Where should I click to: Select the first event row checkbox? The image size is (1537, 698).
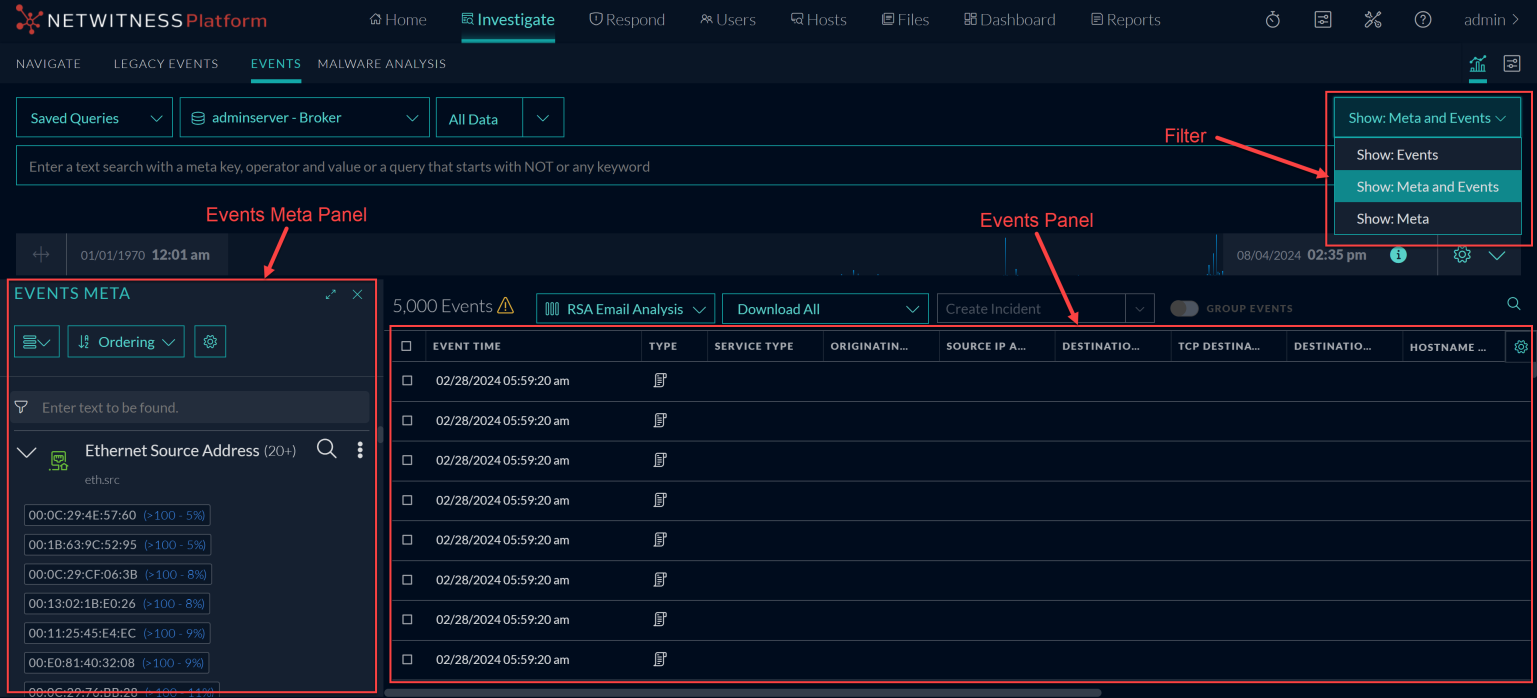(x=407, y=381)
